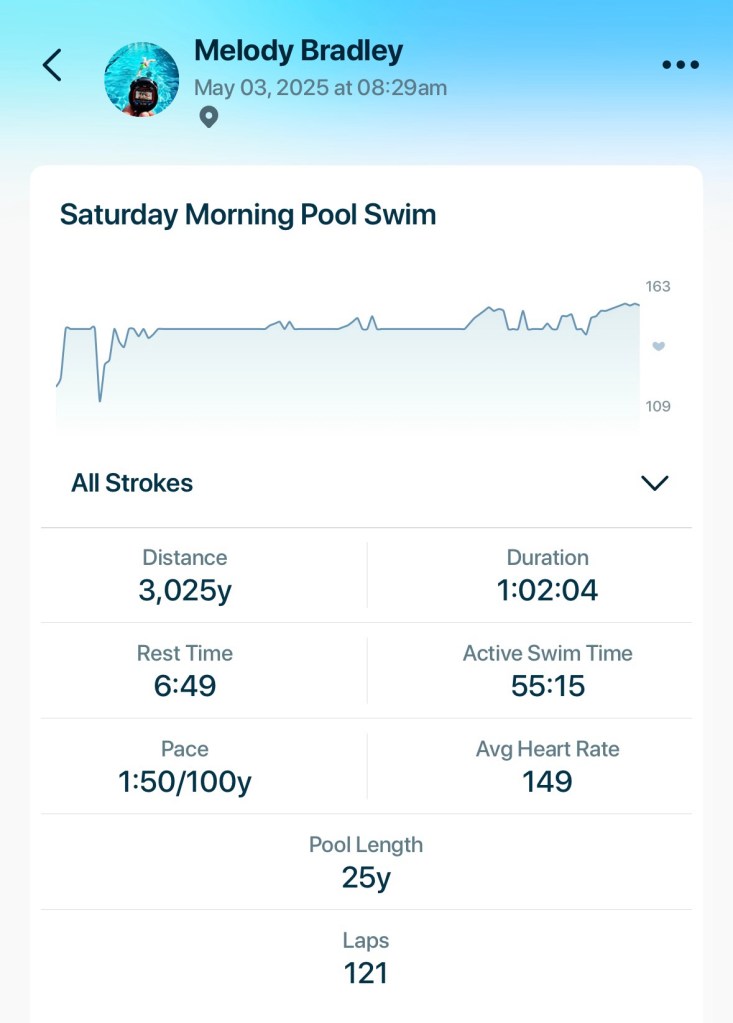Tap the heart rate icon beside chart

(x=658, y=346)
